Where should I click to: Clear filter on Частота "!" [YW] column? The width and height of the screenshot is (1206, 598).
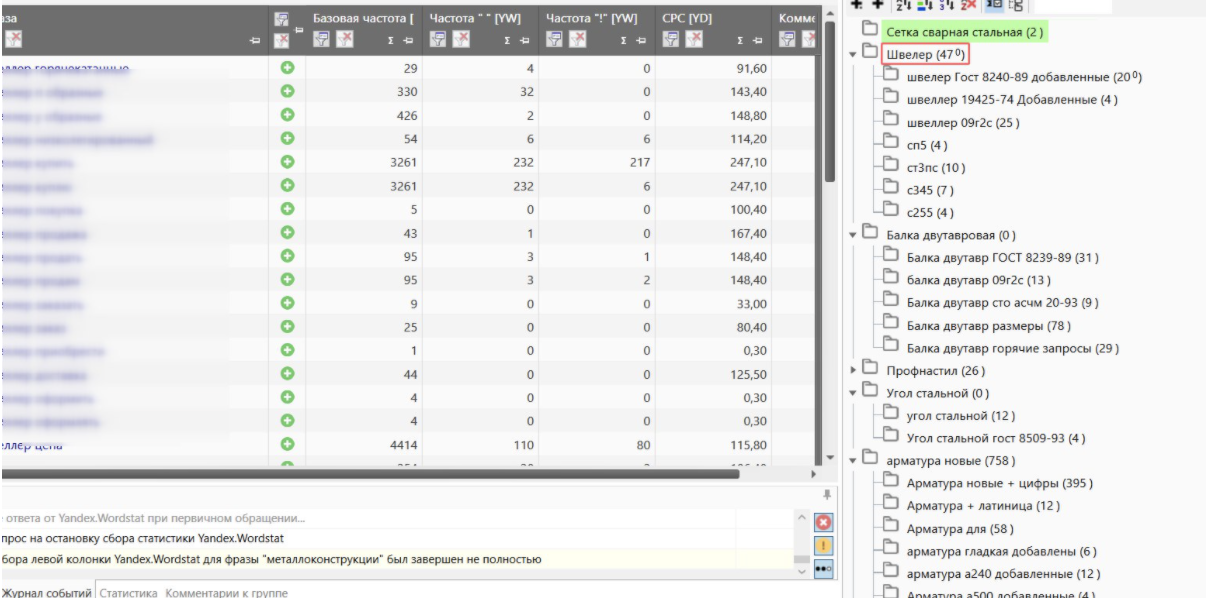point(576,39)
